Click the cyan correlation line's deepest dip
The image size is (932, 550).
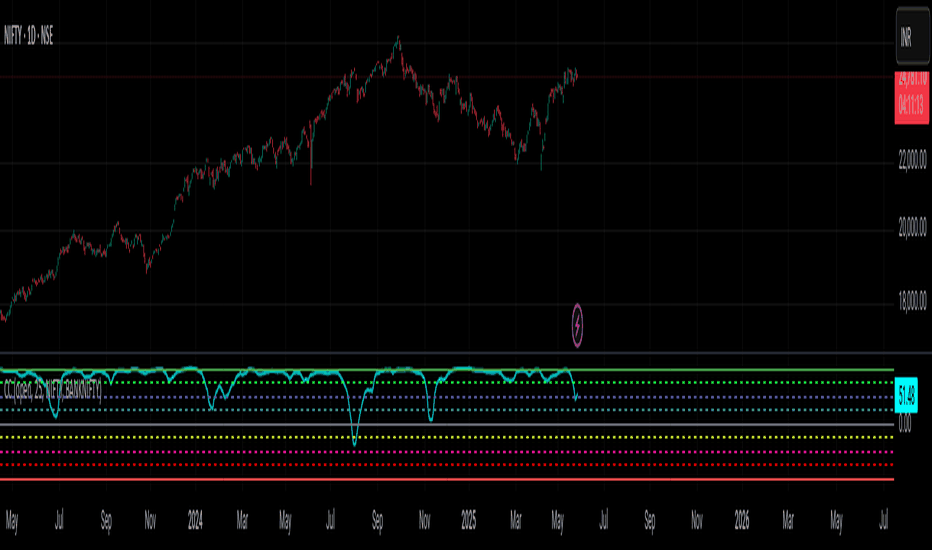point(355,444)
